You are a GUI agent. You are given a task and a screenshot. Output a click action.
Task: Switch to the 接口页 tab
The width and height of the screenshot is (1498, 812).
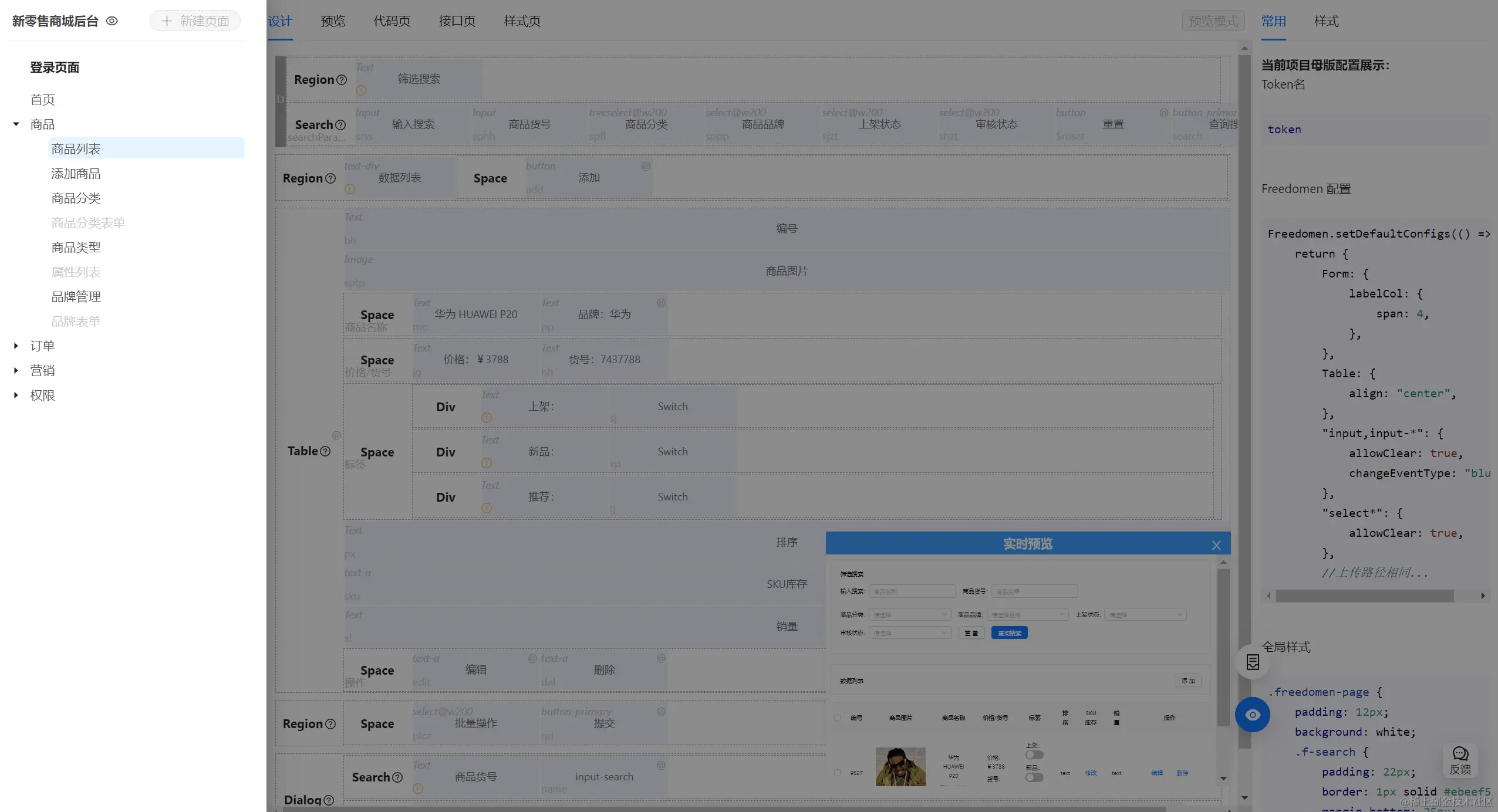pos(457,21)
